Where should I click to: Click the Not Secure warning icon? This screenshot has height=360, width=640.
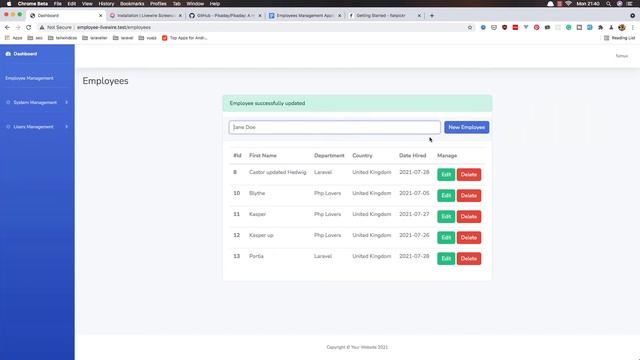pyautogui.click(x=42, y=27)
